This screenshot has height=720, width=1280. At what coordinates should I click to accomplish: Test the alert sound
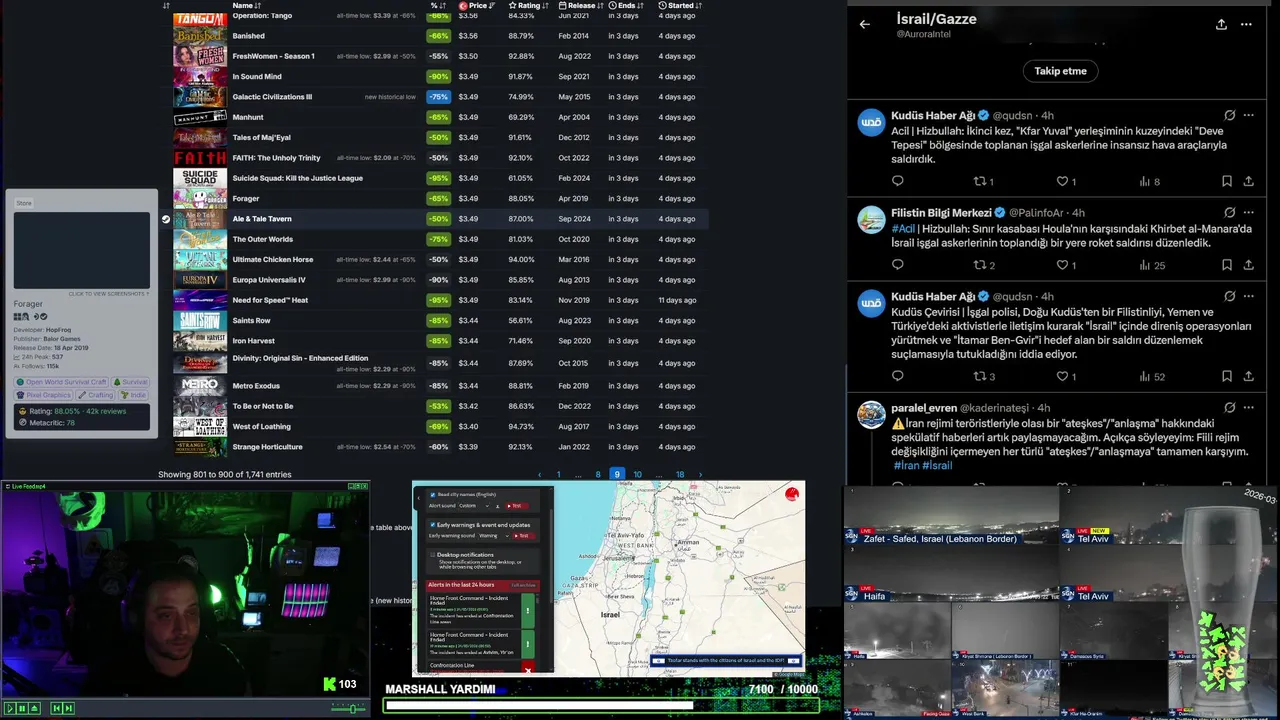(x=517, y=506)
